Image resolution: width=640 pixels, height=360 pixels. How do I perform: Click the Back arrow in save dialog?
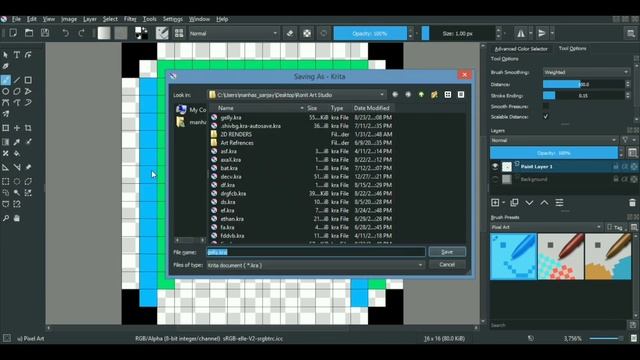[x=395, y=95]
